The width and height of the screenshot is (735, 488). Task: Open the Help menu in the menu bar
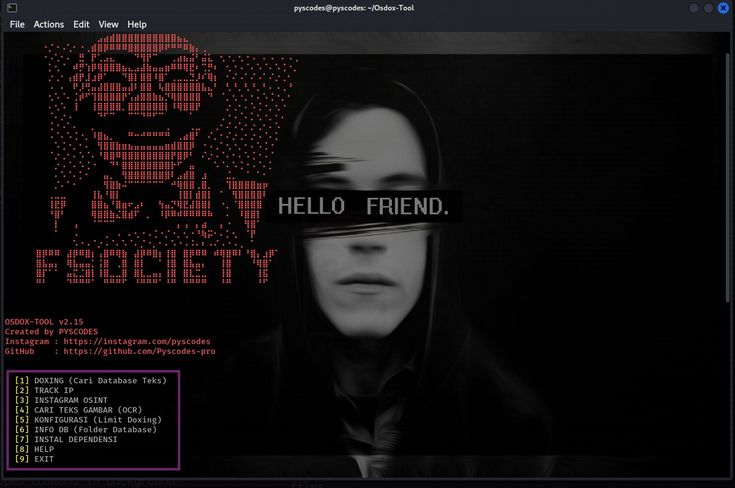pyautogui.click(x=137, y=24)
